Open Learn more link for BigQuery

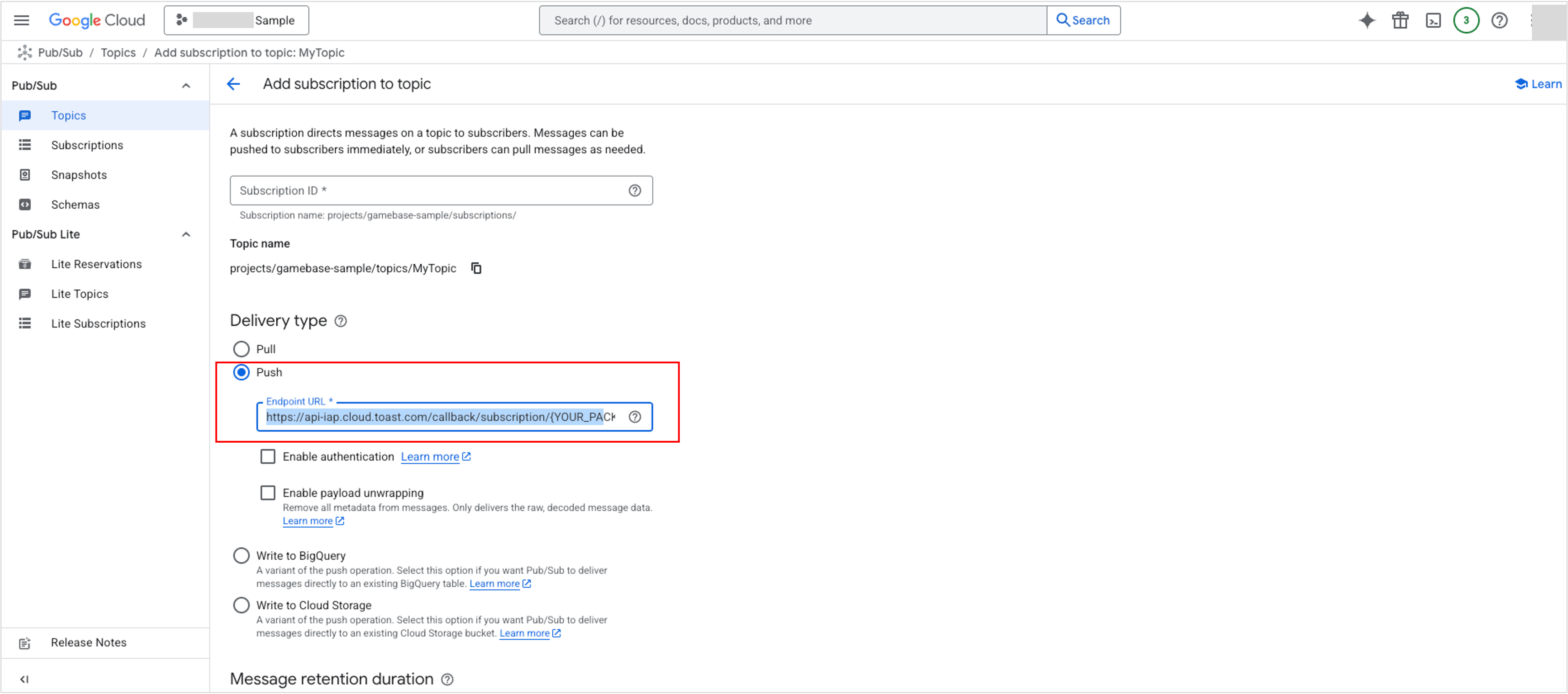(500, 584)
